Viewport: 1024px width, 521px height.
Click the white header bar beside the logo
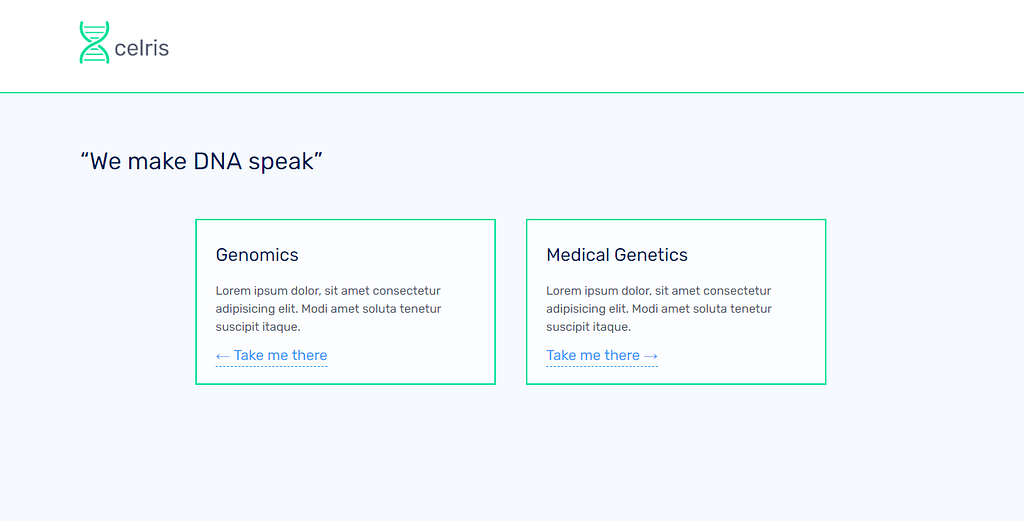pyautogui.click(x=600, y=45)
